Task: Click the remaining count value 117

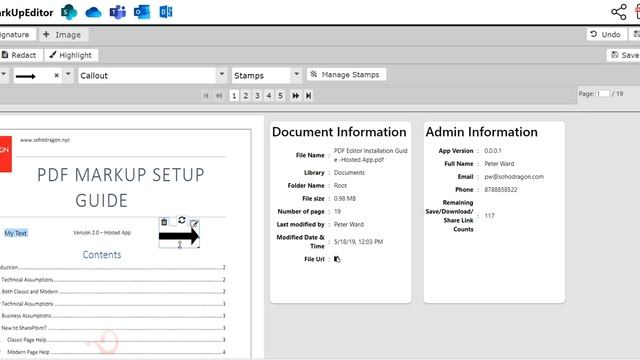Action: (489, 216)
